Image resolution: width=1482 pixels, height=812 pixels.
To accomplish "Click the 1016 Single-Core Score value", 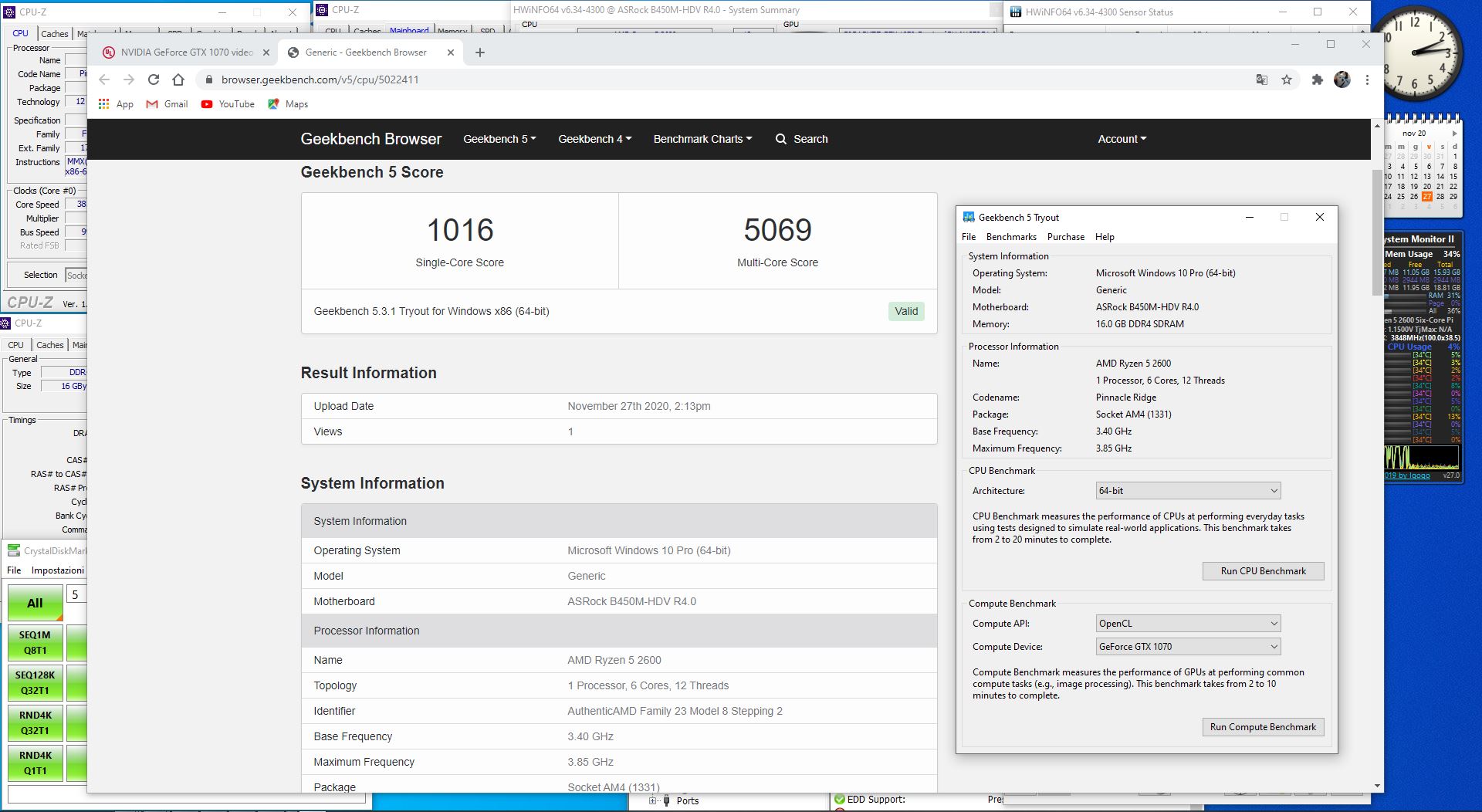I will point(460,230).
